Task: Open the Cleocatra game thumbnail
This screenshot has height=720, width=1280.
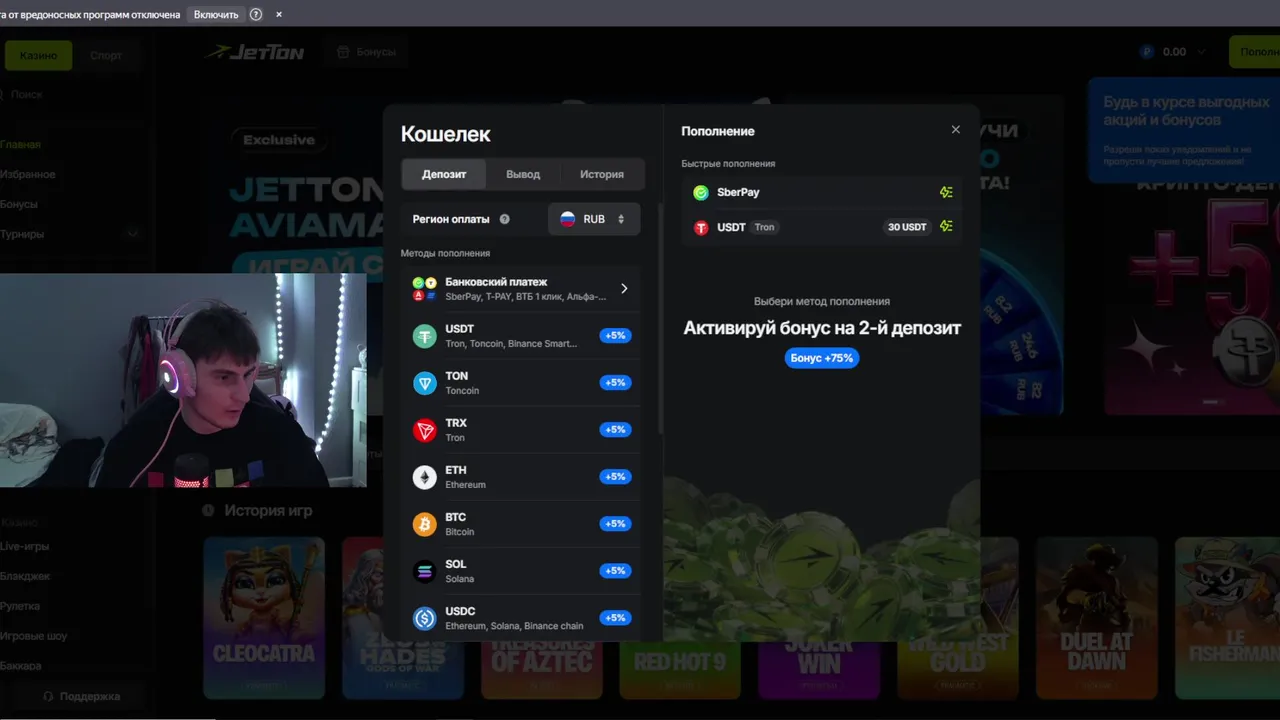Action: pyautogui.click(x=264, y=618)
